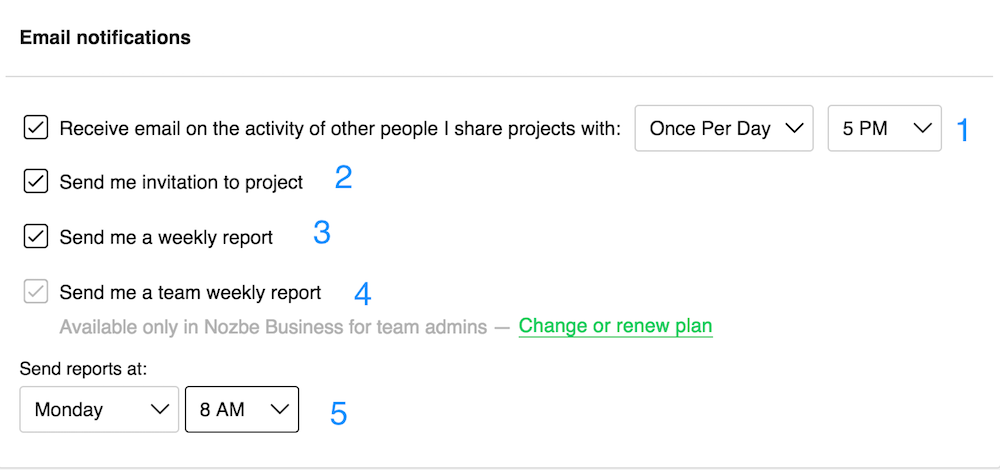The height and width of the screenshot is (470, 1000).
Task: Toggle the invitation to project checkbox
Action: (x=36, y=182)
